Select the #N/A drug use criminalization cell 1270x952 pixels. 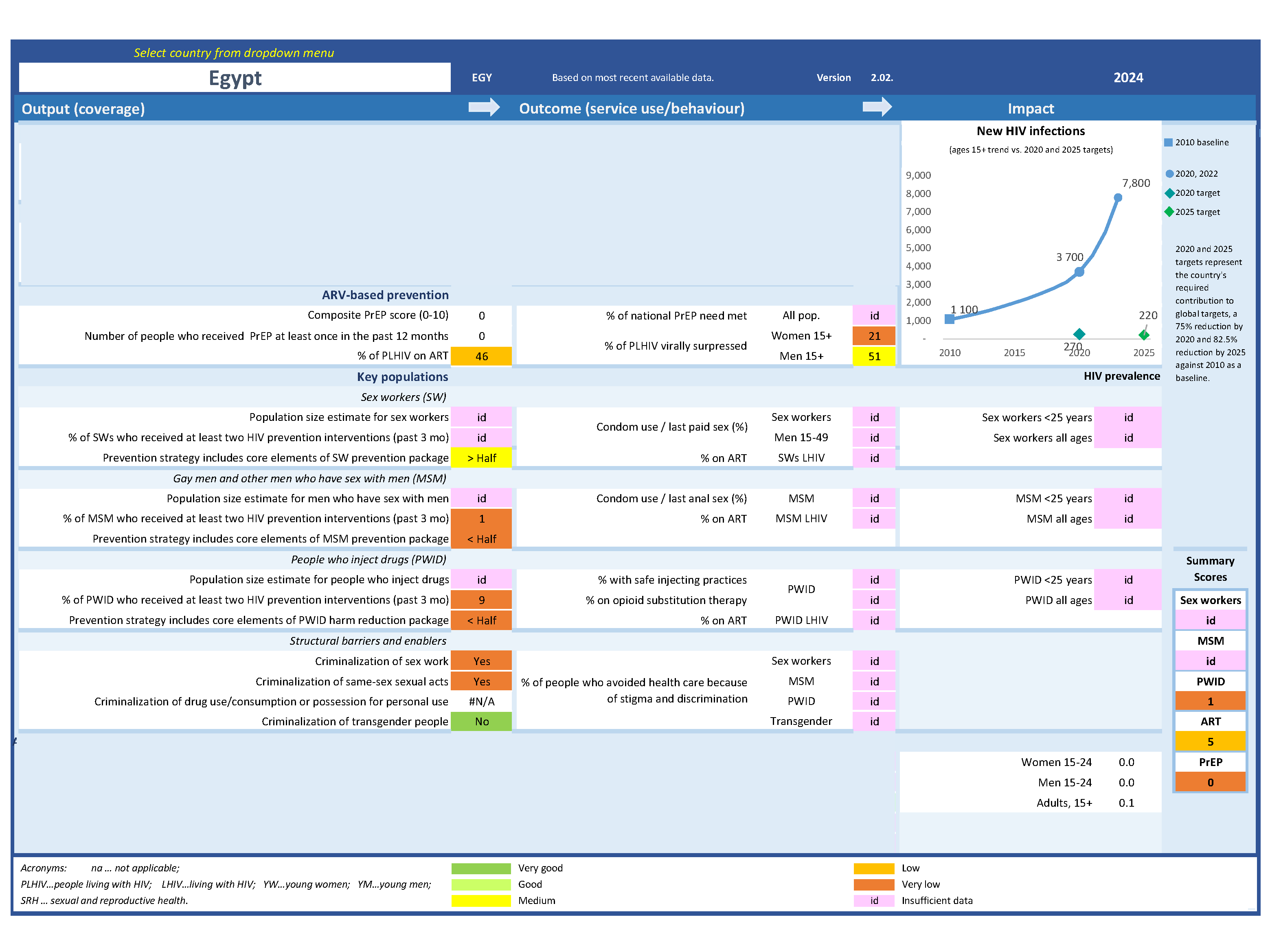(481, 701)
